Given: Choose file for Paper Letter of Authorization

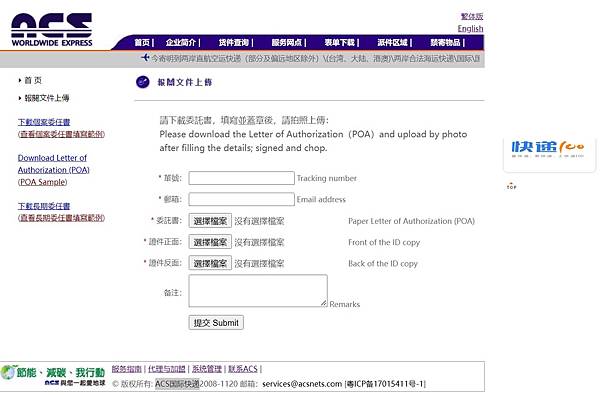Looking at the screenshot, I should tap(210, 221).
